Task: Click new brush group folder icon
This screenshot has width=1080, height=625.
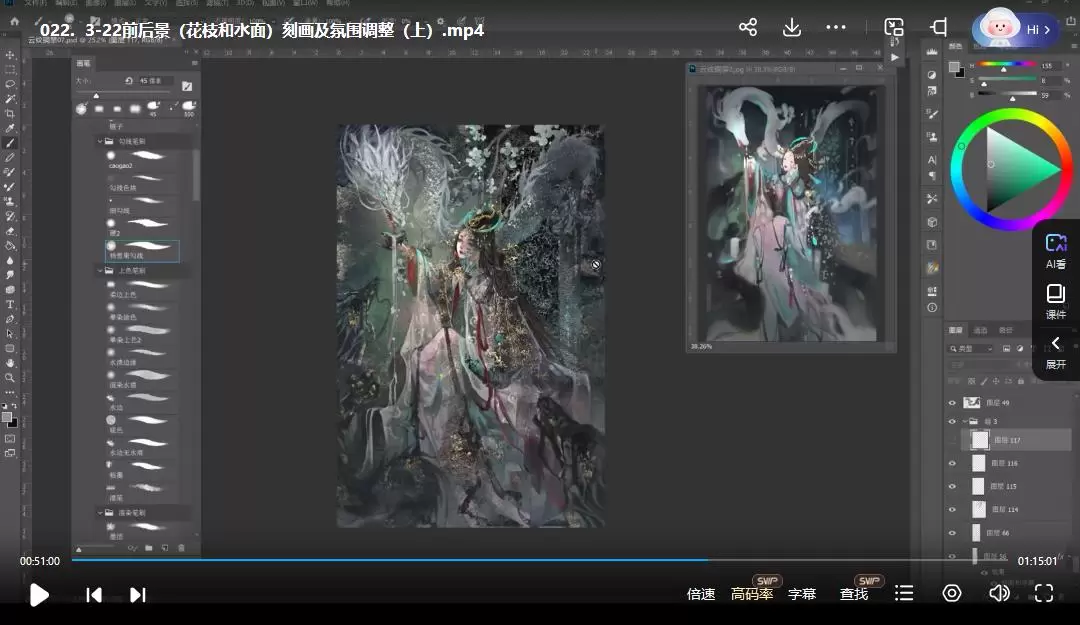Action: point(149,548)
